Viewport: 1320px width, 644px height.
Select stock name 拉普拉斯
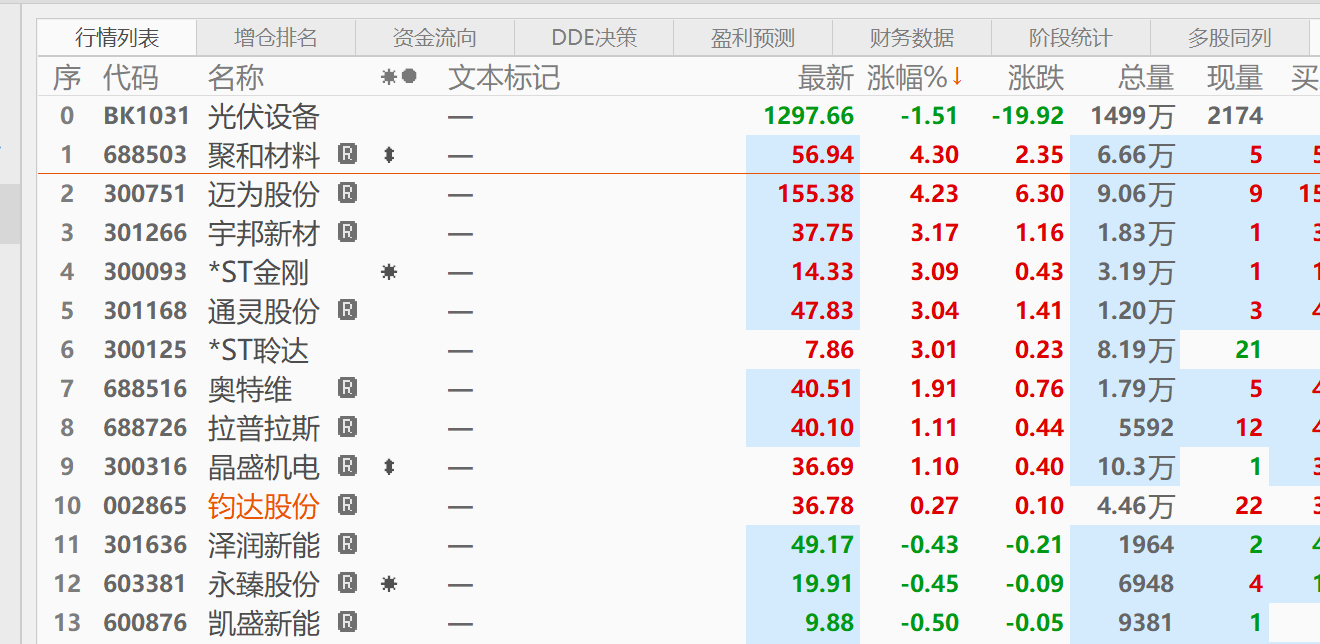[x=264, y=428]
